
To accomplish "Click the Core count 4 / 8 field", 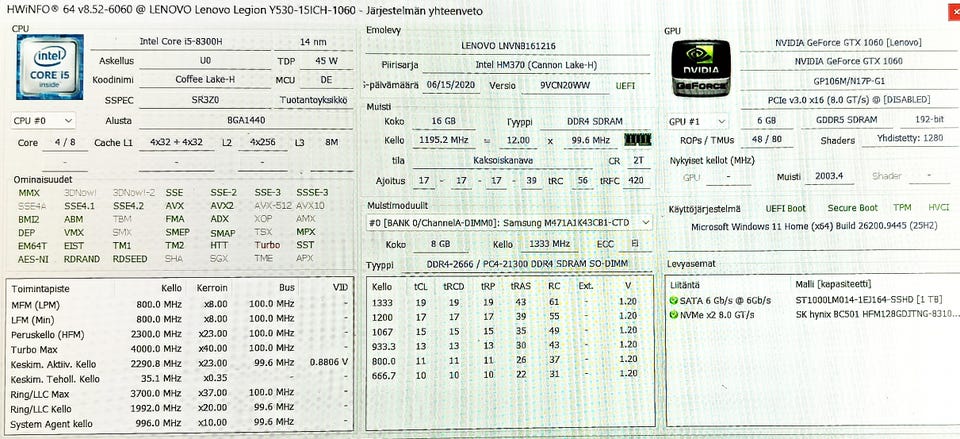I will pos(63,143).
